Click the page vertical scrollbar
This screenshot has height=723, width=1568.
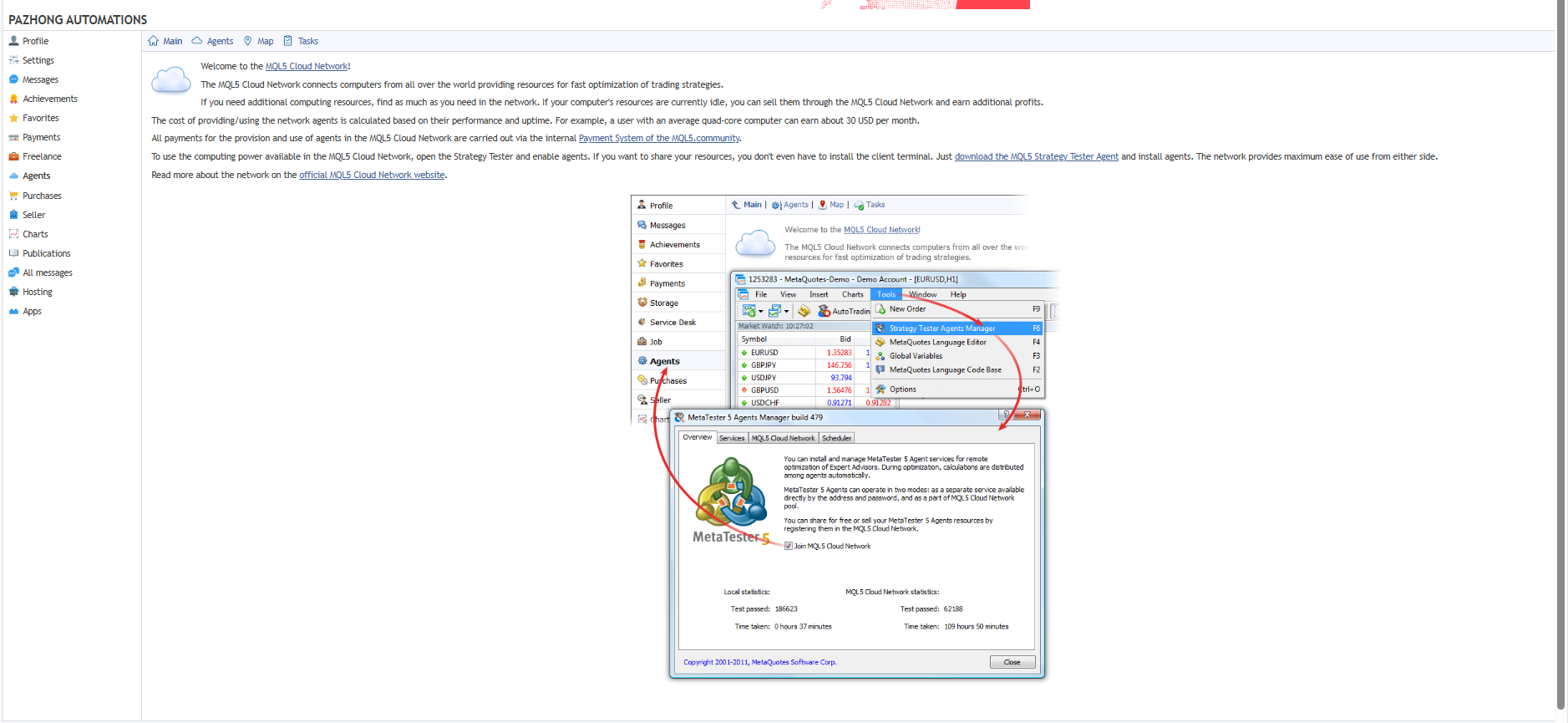coord(1561,355)
